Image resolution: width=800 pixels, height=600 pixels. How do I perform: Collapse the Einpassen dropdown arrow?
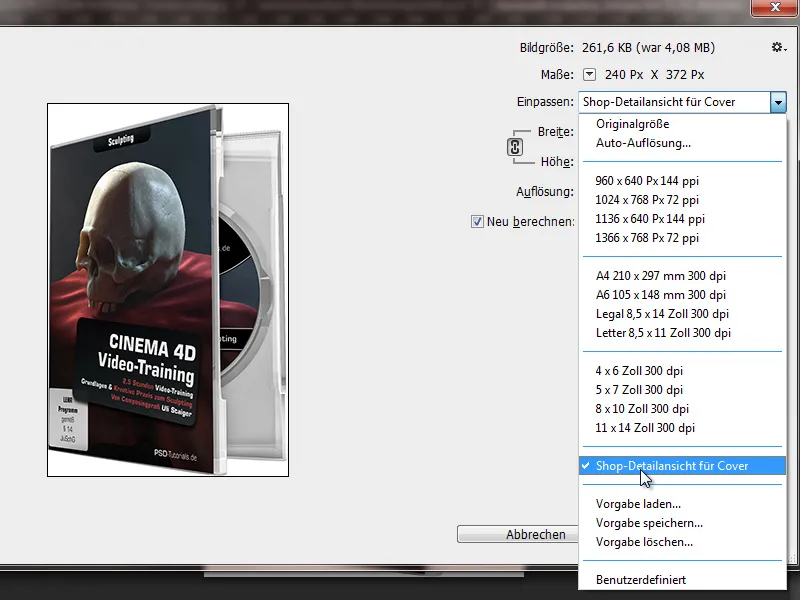[778, 102]
